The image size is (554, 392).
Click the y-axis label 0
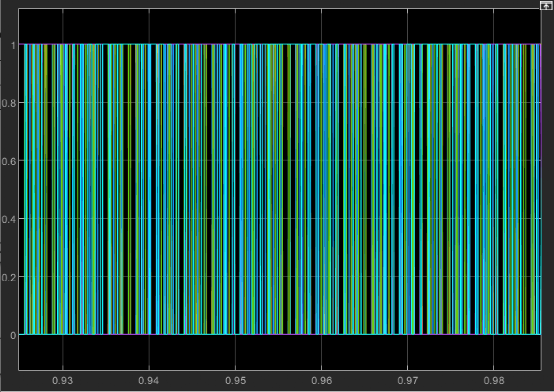13,335
